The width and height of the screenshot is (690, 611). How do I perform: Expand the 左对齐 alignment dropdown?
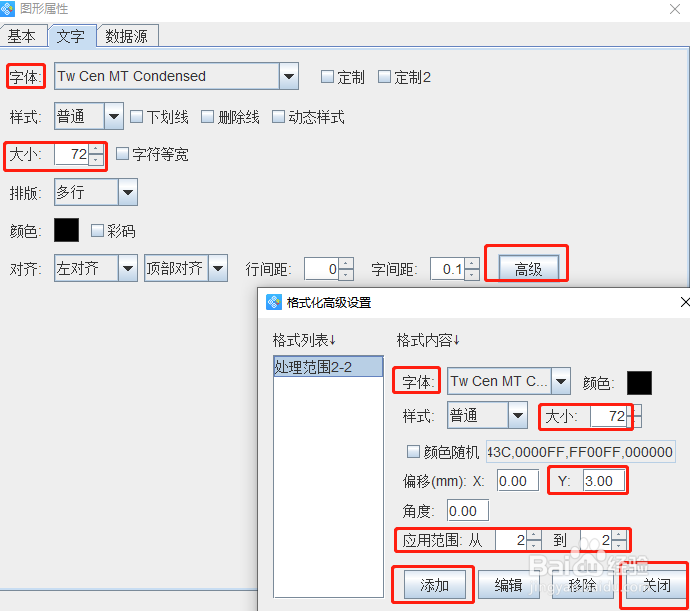click(128, 268)
